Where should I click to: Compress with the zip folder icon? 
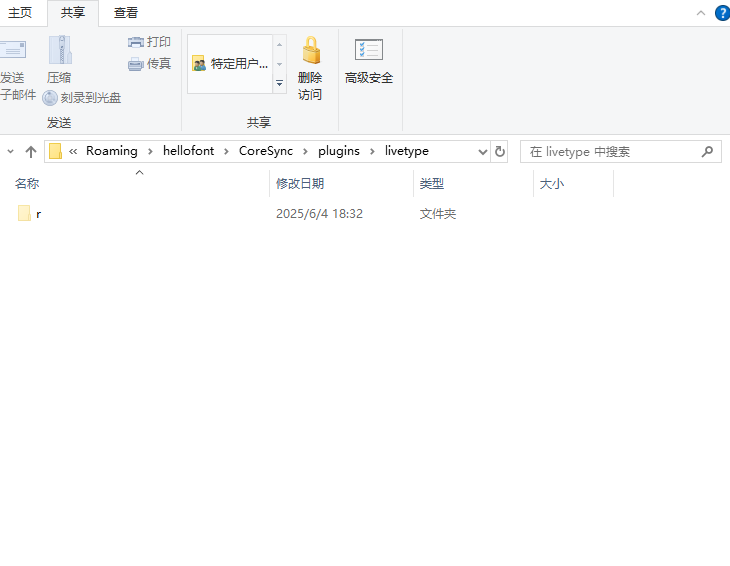click(x=60, y=50)
